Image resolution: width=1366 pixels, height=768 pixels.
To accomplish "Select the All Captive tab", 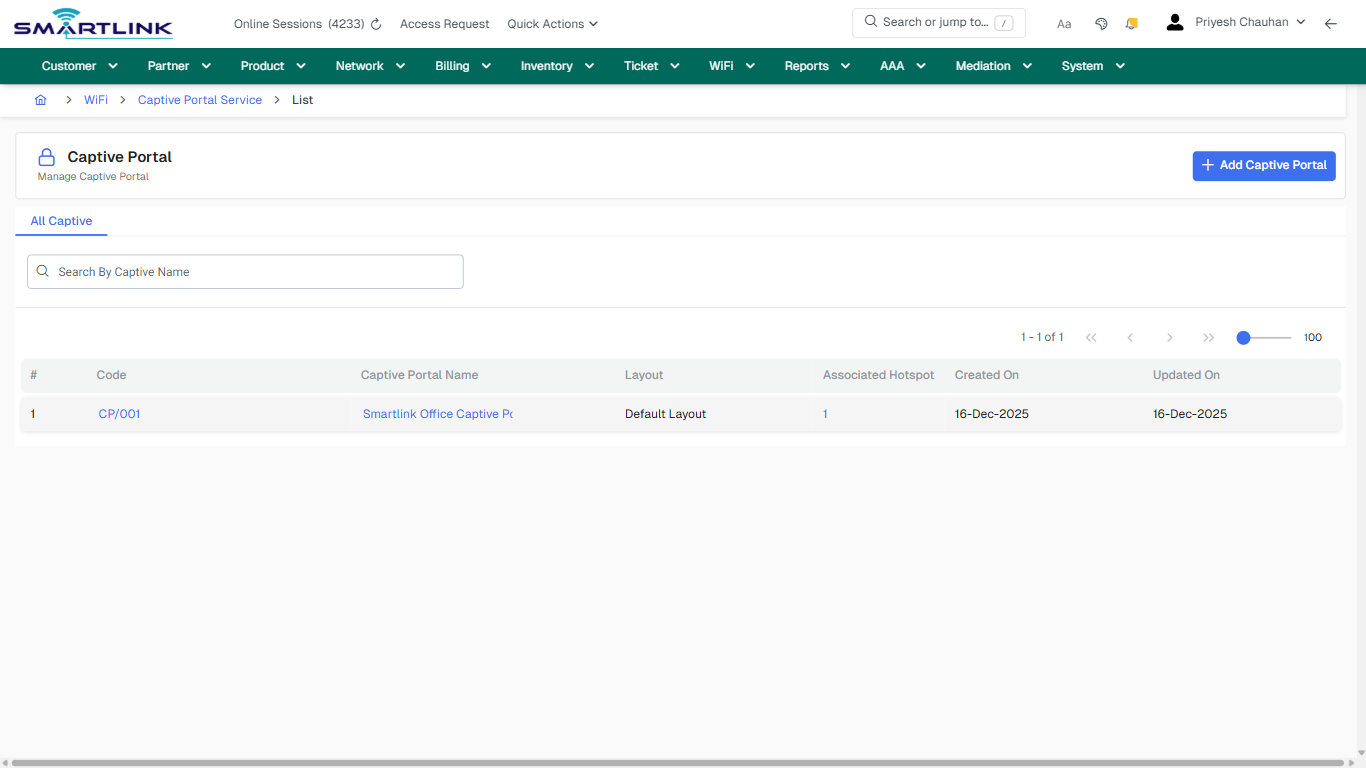I will click(61, 221).
